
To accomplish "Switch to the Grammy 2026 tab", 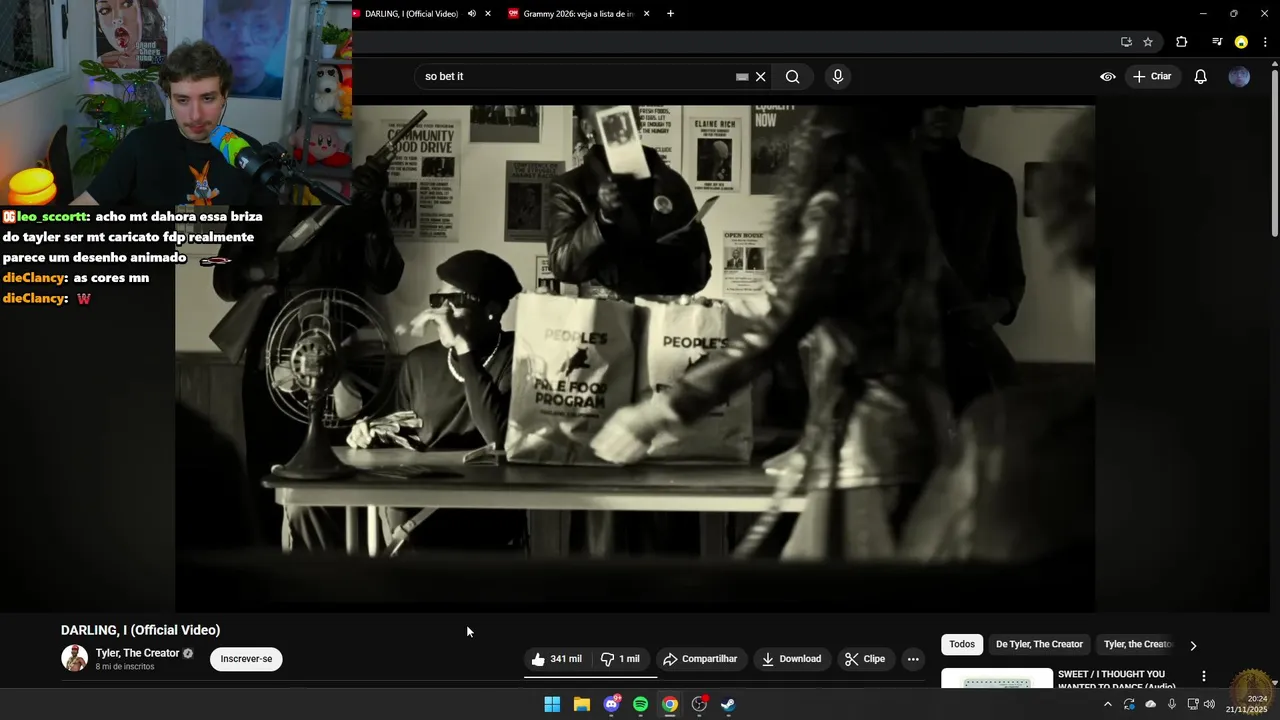I will [x=578, y=14].
